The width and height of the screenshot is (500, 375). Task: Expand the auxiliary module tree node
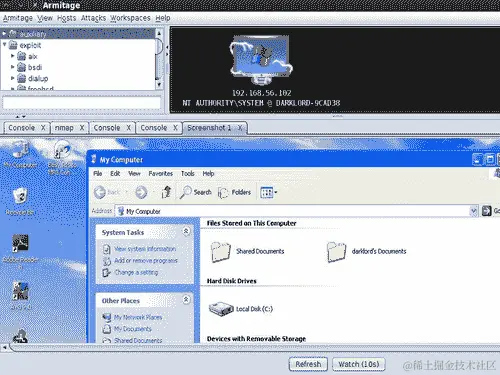click(4, 34)
